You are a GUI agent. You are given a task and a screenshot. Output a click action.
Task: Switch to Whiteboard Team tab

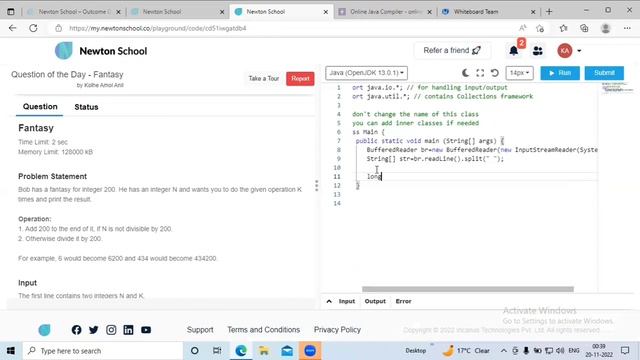[x=489, y=12]
